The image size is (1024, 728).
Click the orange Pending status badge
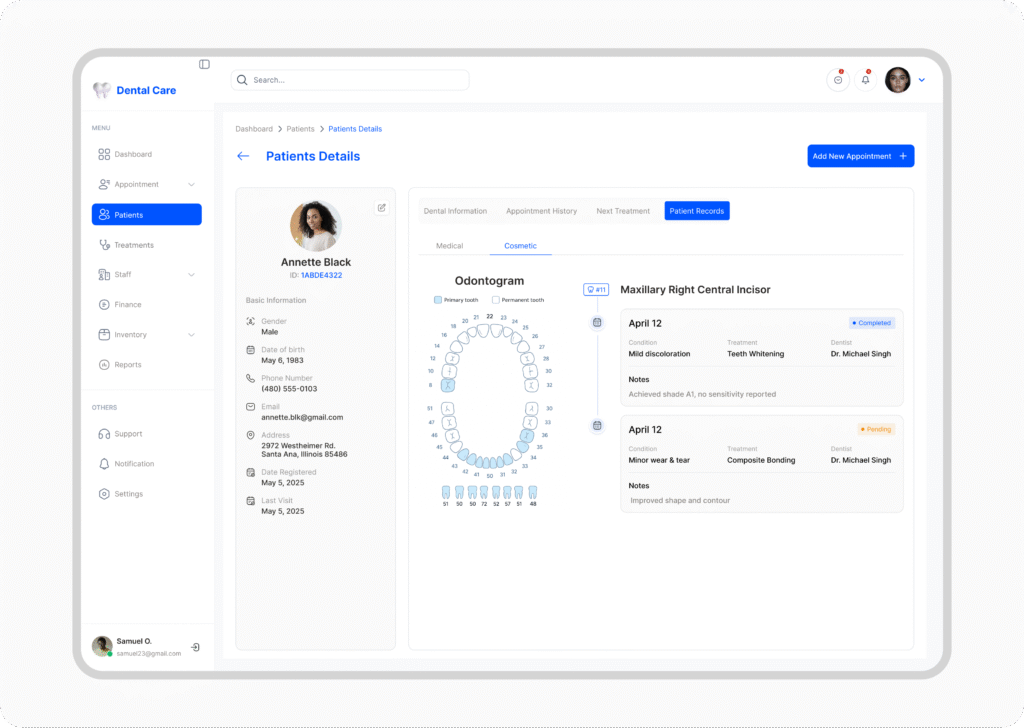(875, 429)
